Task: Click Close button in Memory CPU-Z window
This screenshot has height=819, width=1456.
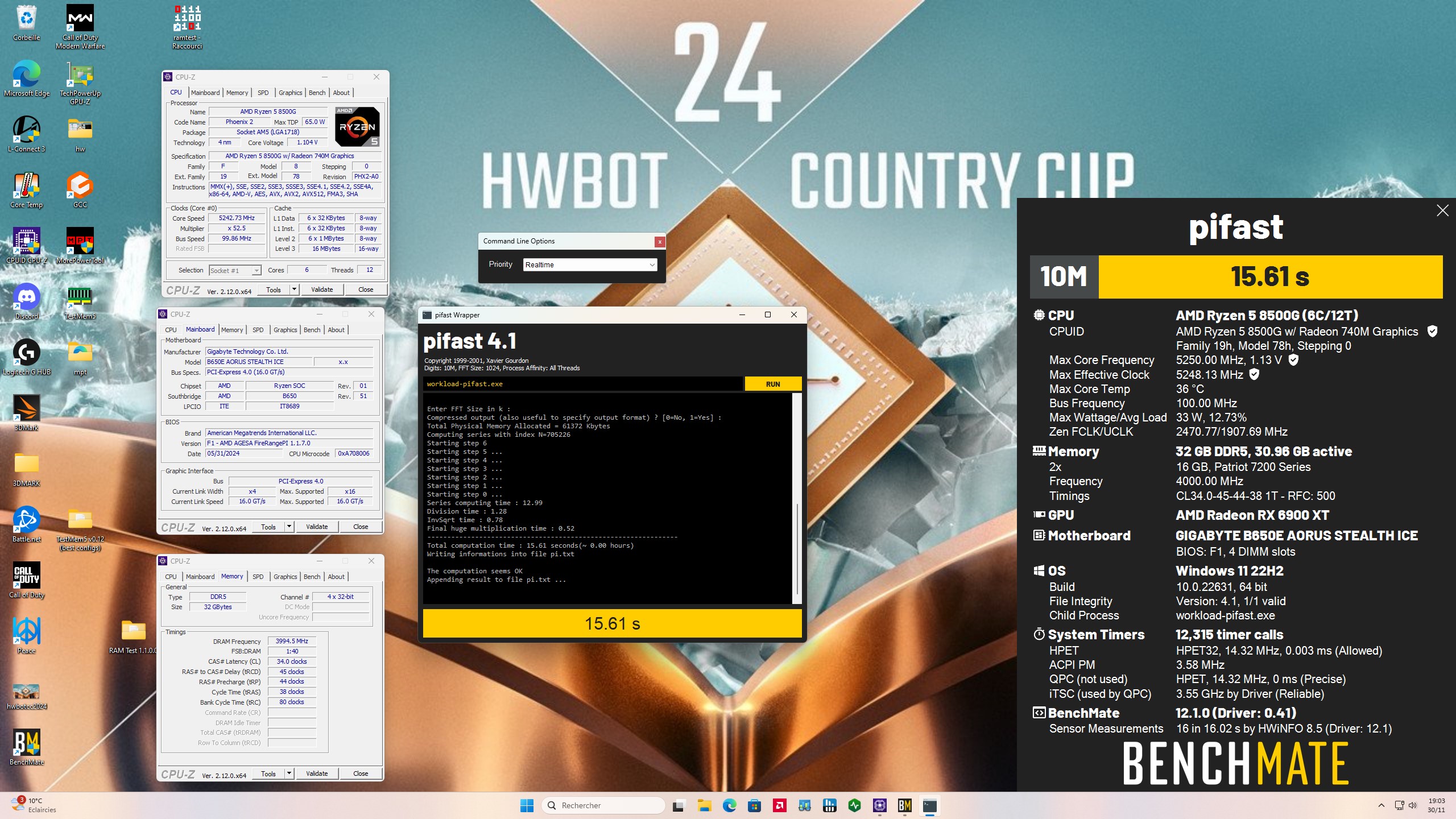Action: [x=361, y=773]
